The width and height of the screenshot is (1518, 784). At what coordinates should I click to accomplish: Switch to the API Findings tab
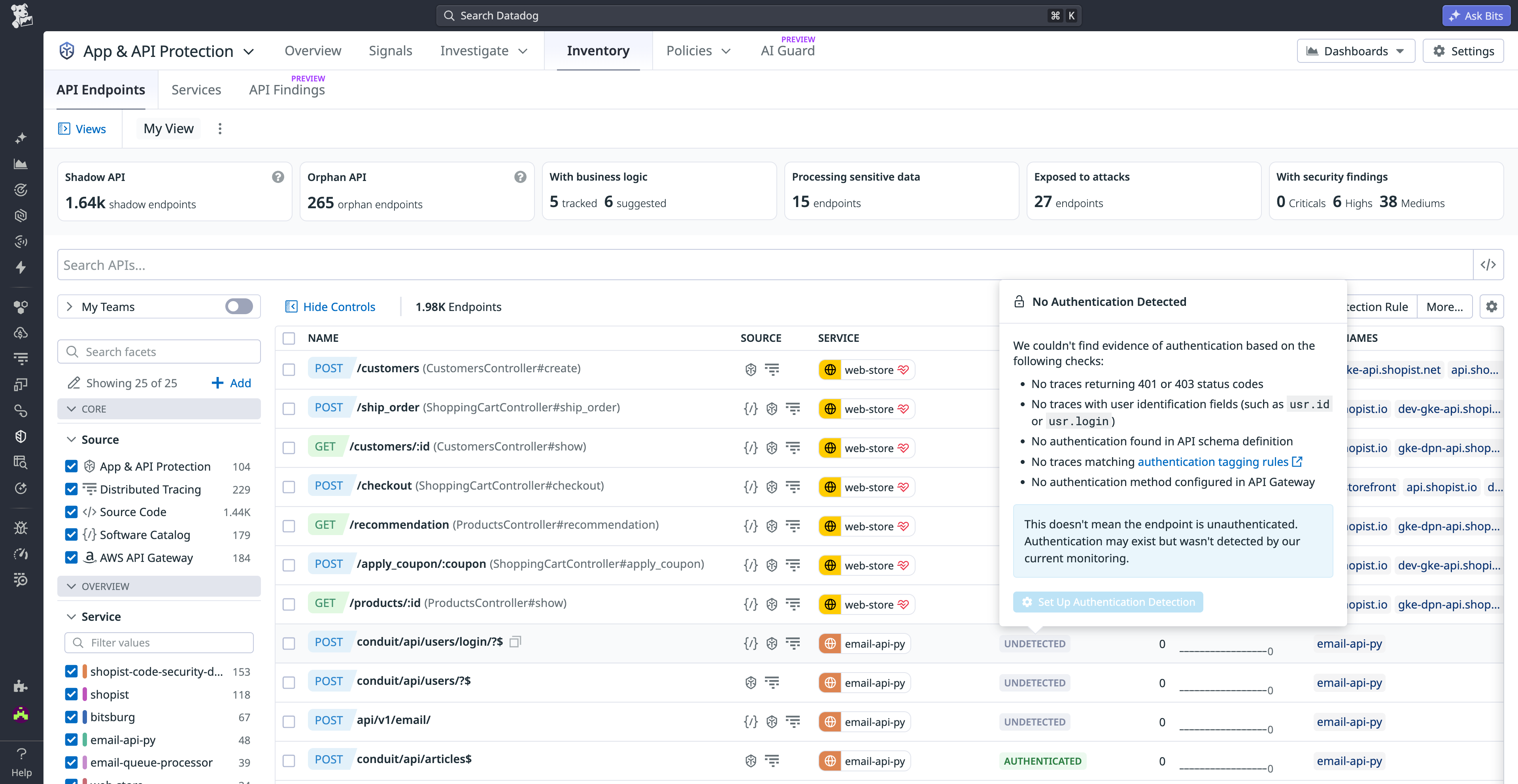[287, 90]
